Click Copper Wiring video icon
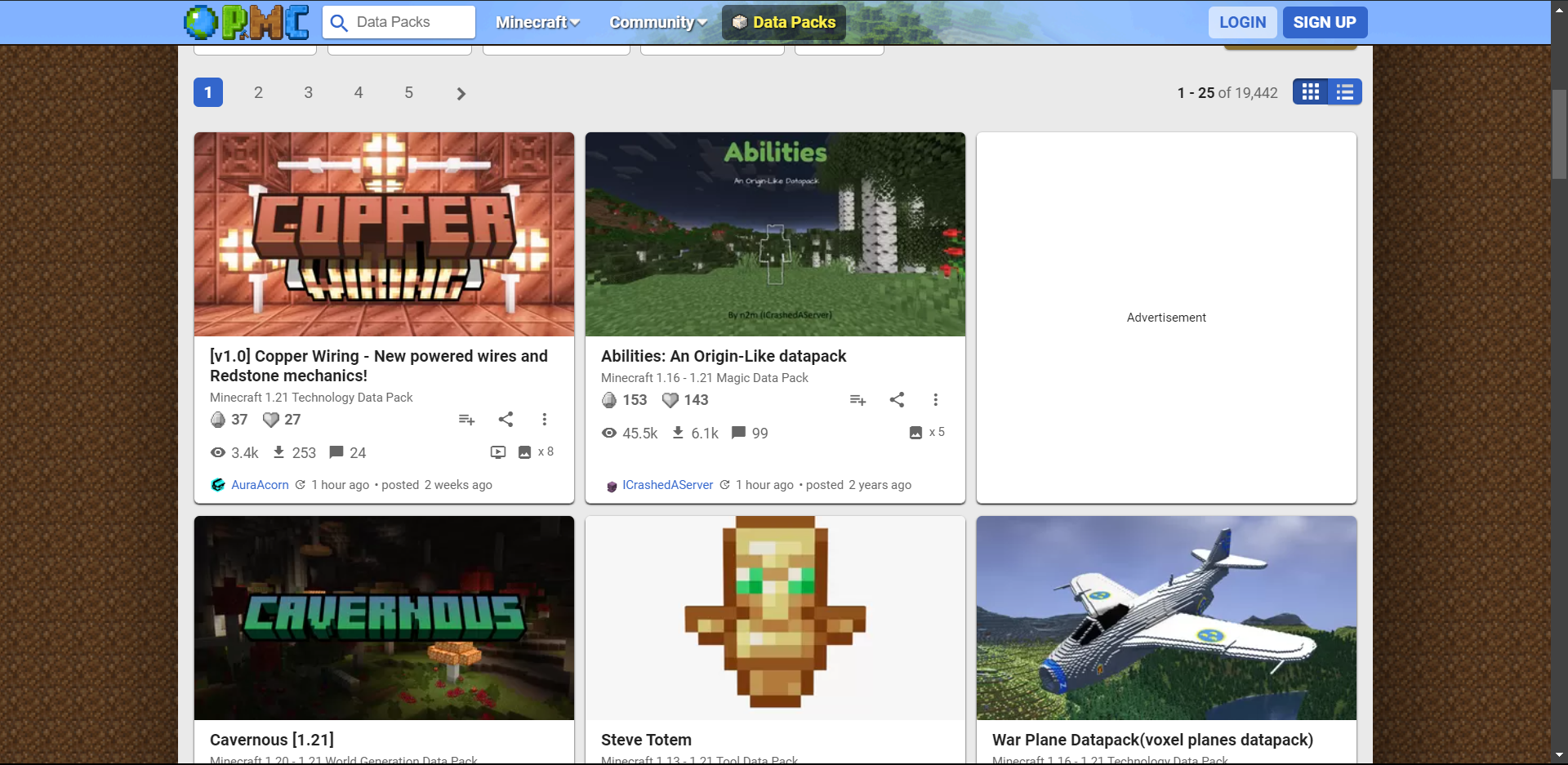 [x=498, y=452]
